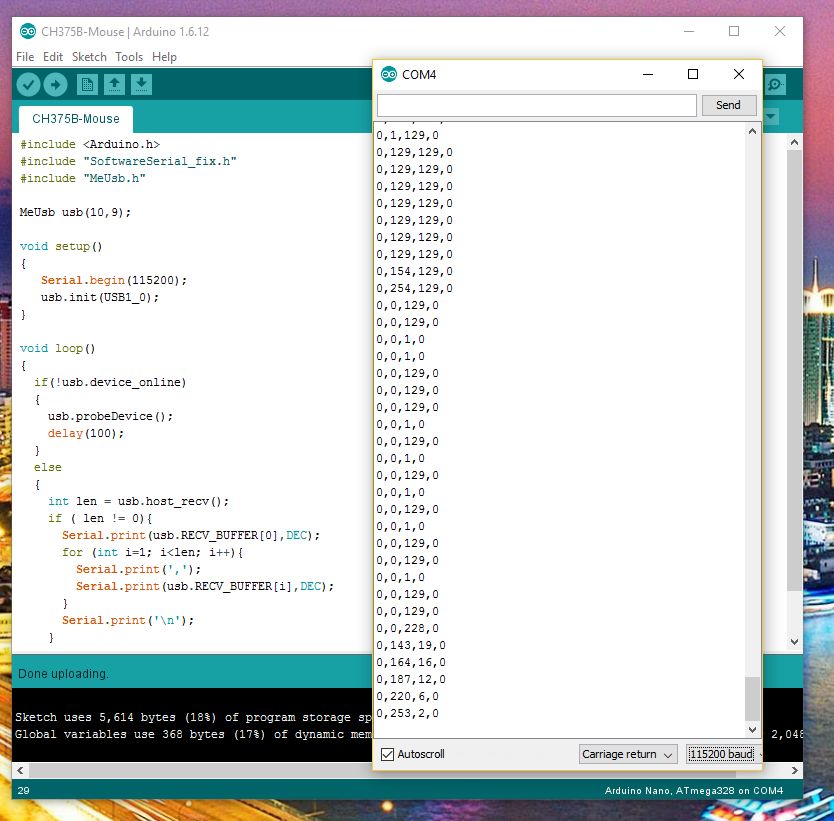Viewport: 834px width, 821px height.
Task: Open the Serial Monitor magnifier icon
Action: point(775,85)
